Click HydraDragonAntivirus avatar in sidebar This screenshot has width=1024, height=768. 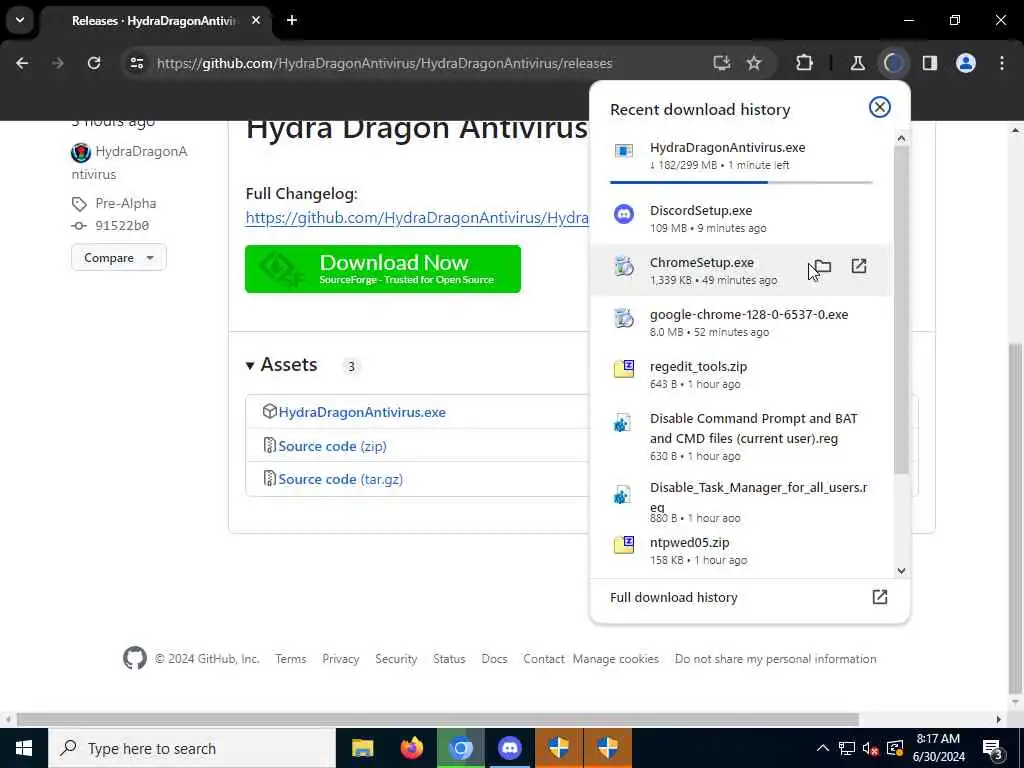(81, 152)
